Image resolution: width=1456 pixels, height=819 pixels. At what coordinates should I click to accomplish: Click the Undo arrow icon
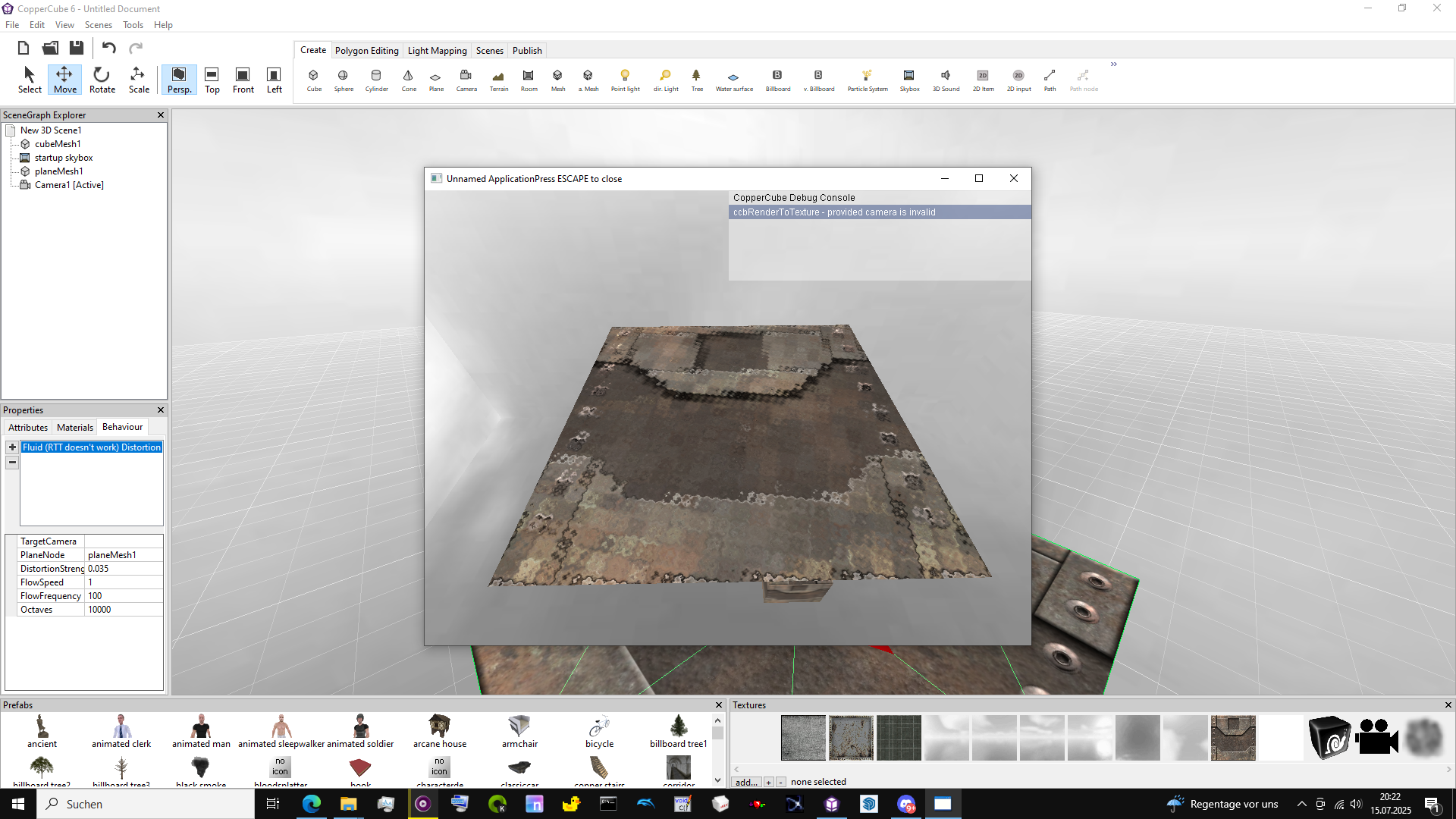pyautogui.click(x=109, y=48)
